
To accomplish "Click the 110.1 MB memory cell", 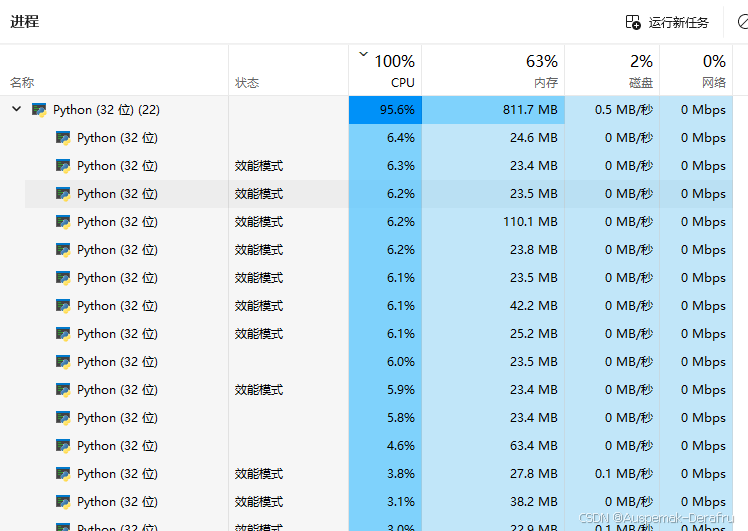I will (493, 222).
